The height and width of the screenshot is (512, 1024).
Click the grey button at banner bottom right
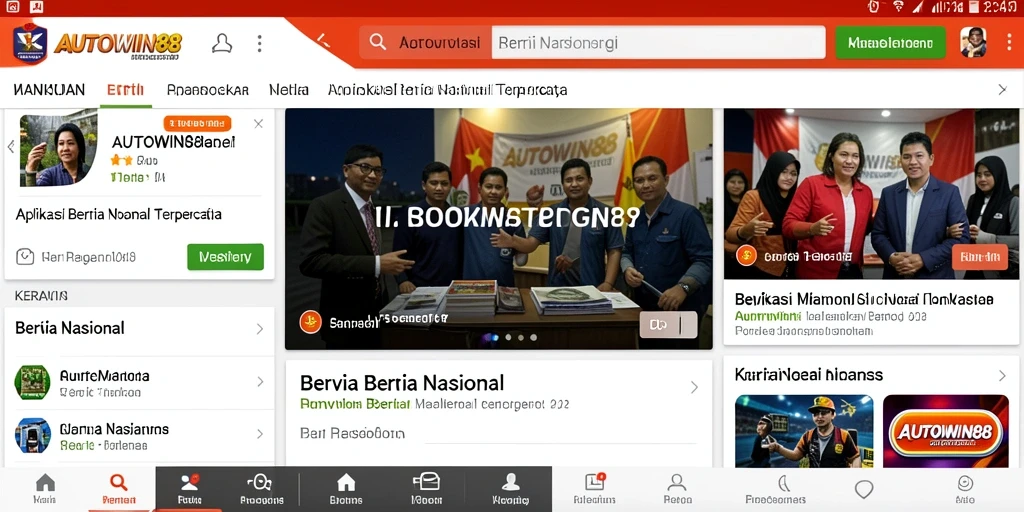[x=668, y=325]
